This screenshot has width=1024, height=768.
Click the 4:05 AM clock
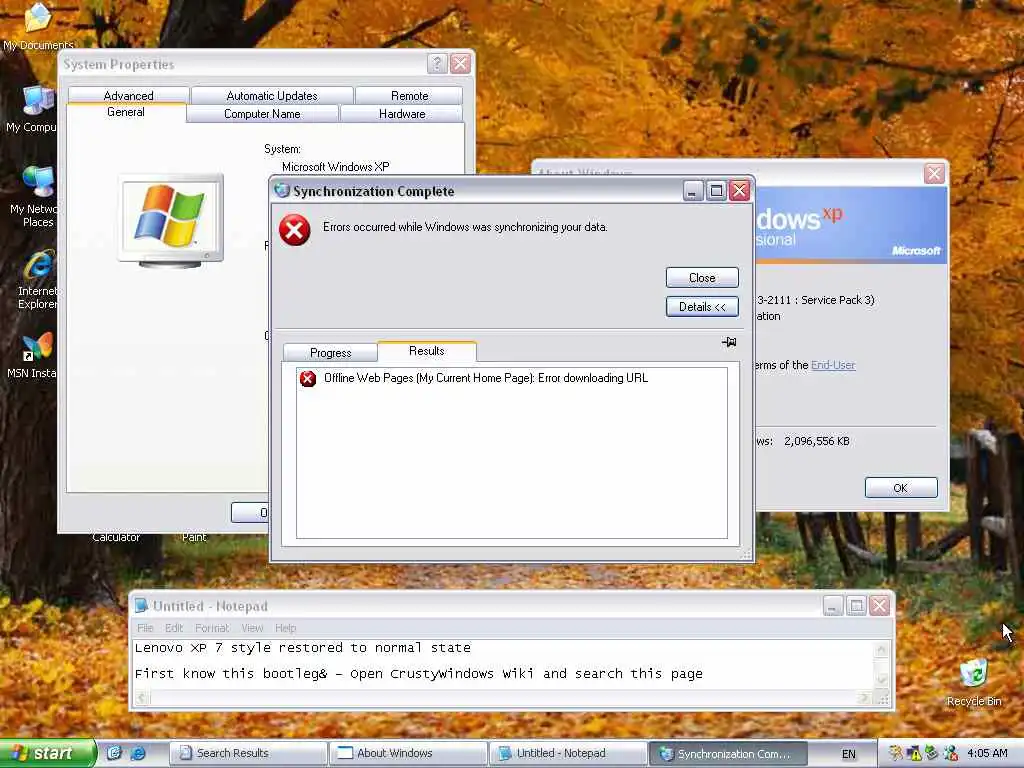[987, 753]
